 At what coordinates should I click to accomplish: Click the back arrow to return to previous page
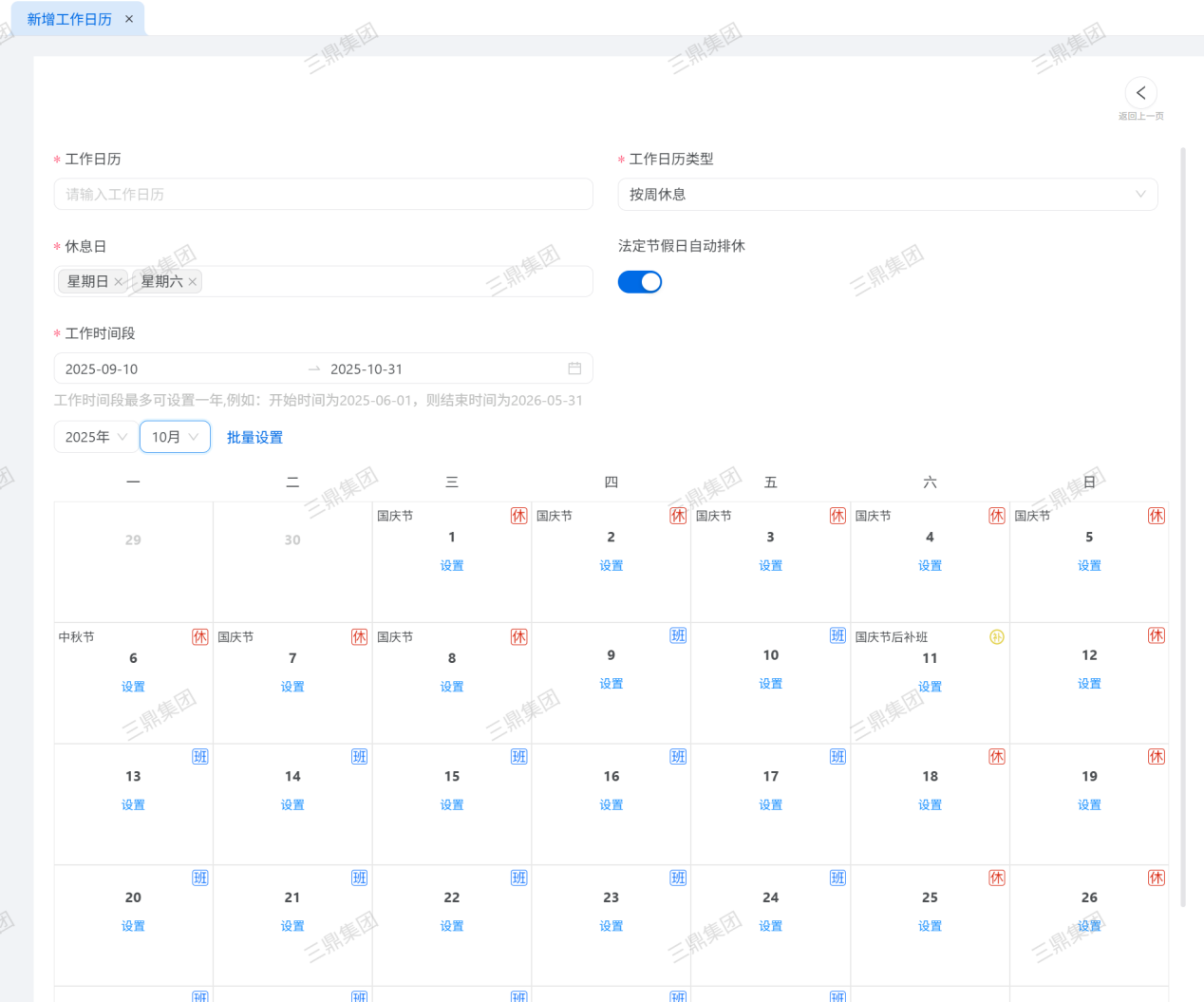pos(1140,93)
